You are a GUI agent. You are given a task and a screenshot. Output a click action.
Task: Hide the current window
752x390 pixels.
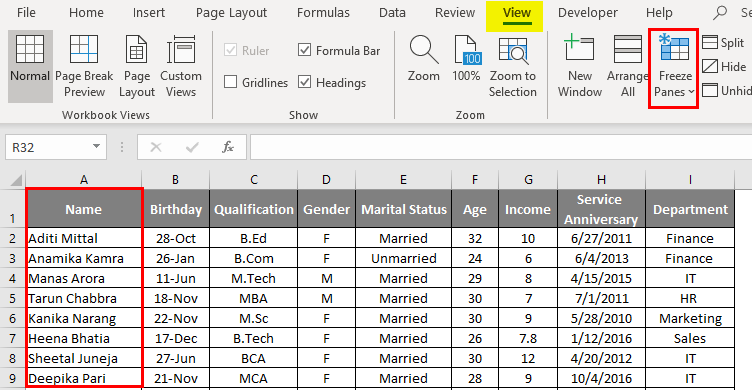point(724,66)
